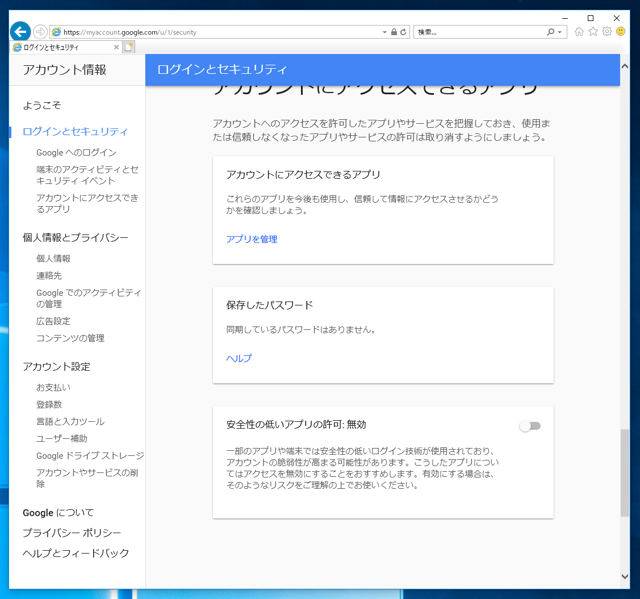Open 連絡先 sidebar item
This screenshot has width=640, height=599.
49,275
